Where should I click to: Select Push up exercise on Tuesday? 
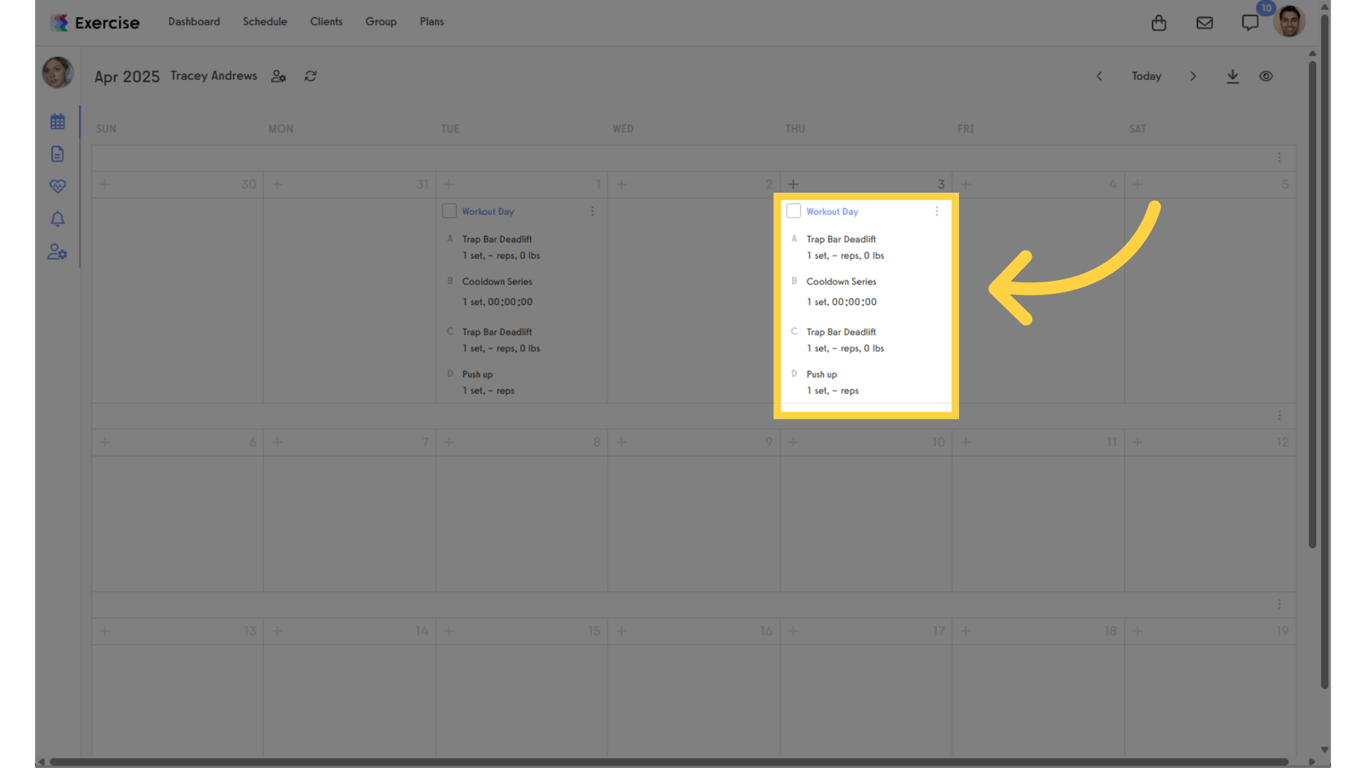(x=477, y=375)
